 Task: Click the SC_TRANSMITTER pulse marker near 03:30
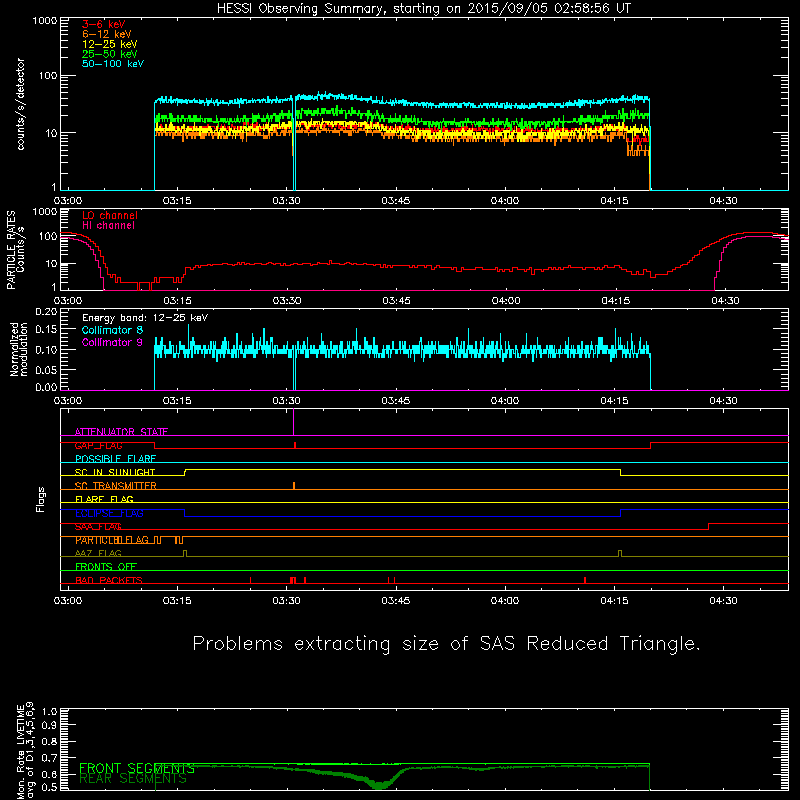point(294,486)
